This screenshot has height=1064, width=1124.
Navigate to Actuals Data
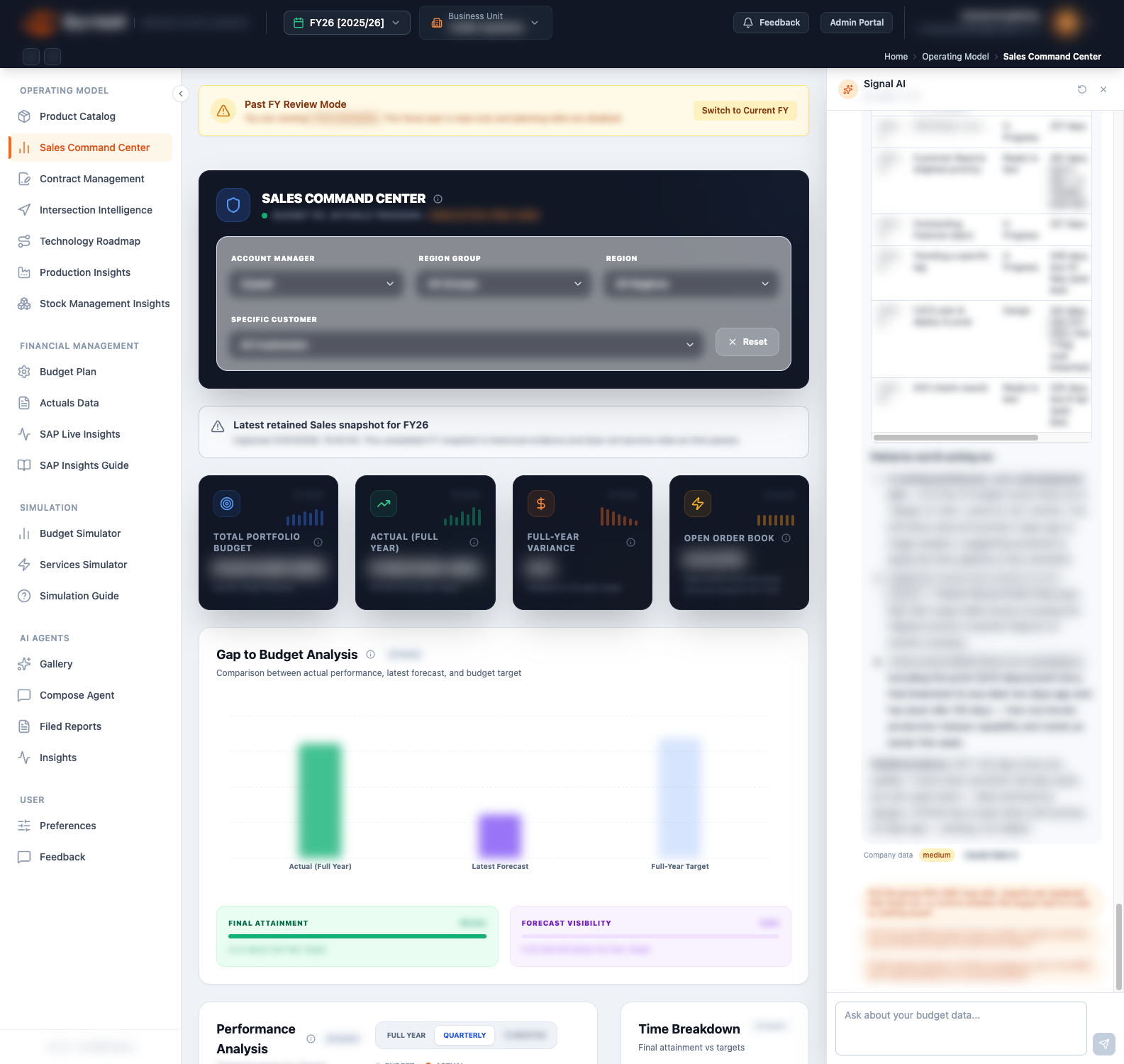(90, 403)
